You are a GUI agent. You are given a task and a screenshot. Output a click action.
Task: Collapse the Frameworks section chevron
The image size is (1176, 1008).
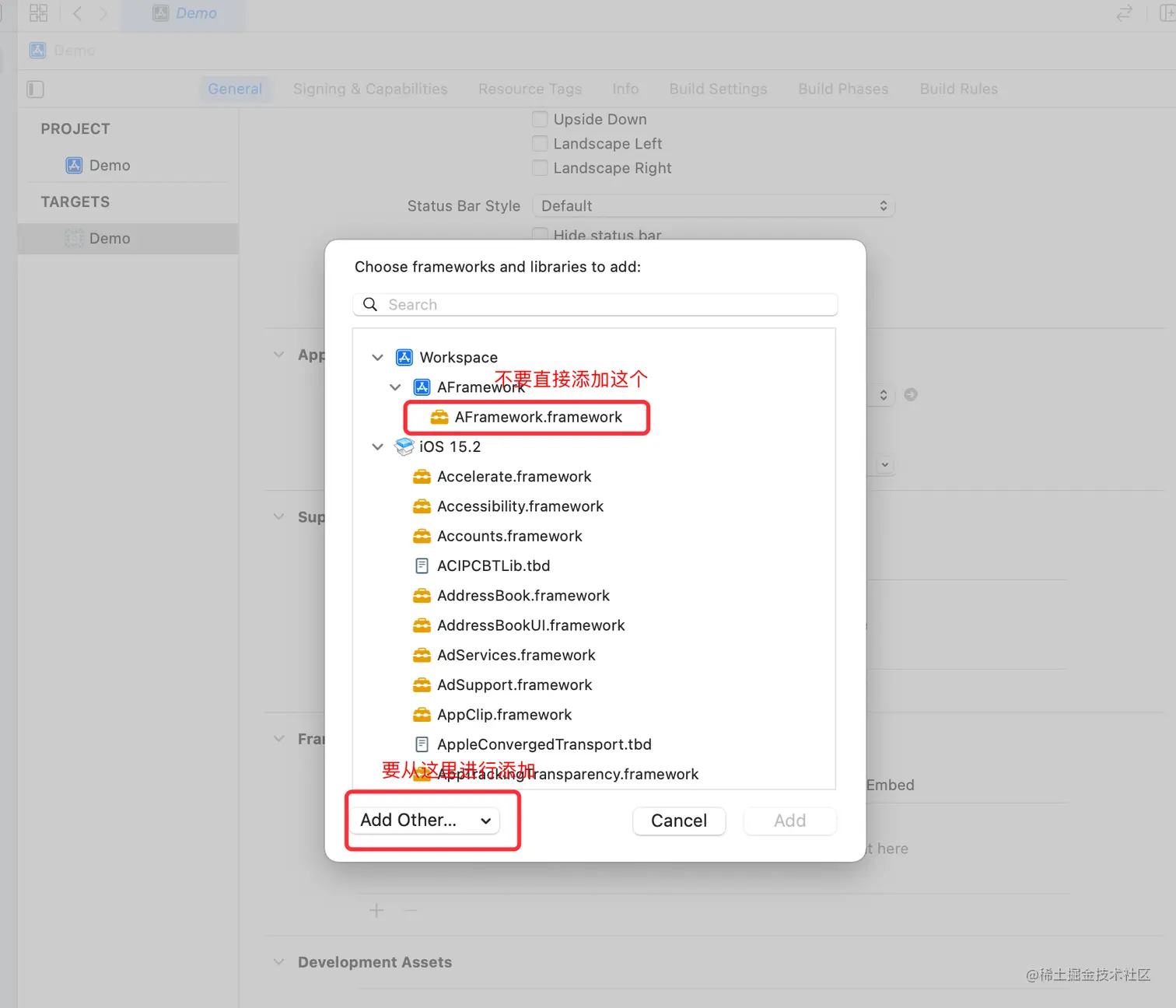[x=279, y=739]
